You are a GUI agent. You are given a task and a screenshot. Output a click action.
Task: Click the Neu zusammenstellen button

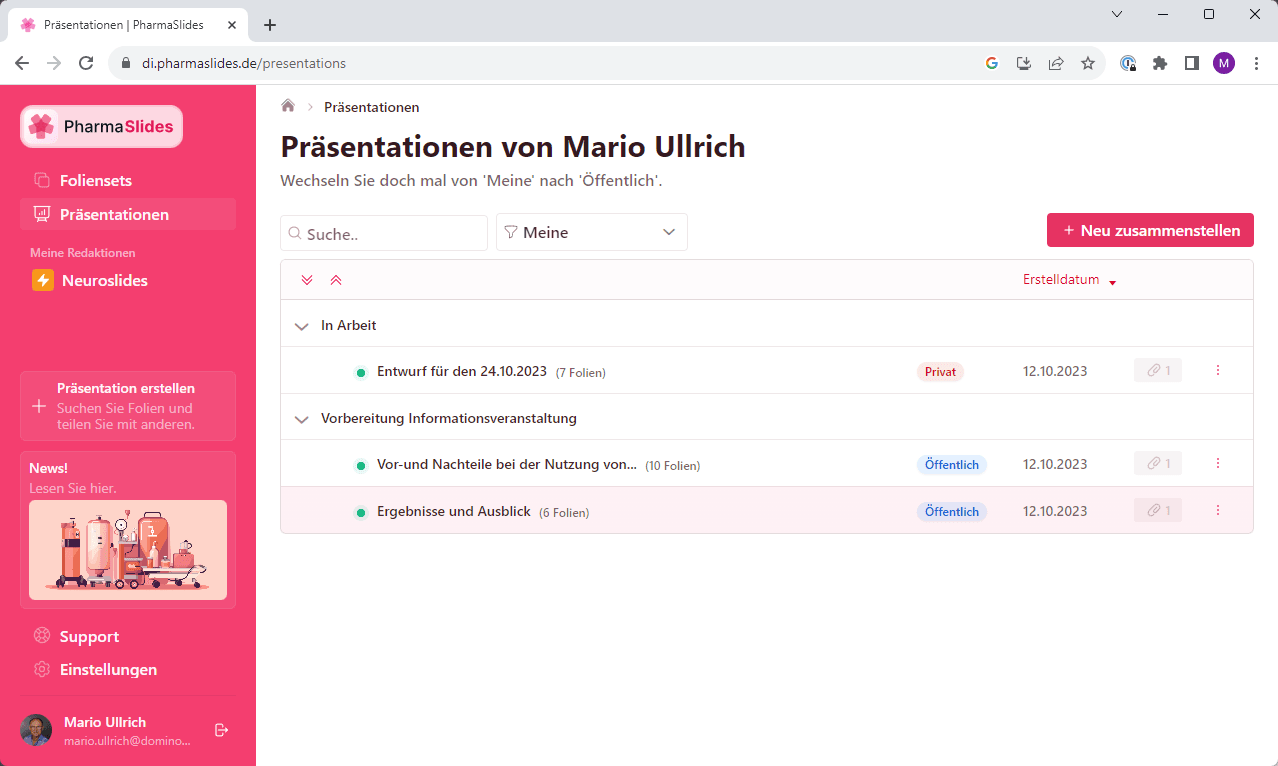(x=1149, y=230)
